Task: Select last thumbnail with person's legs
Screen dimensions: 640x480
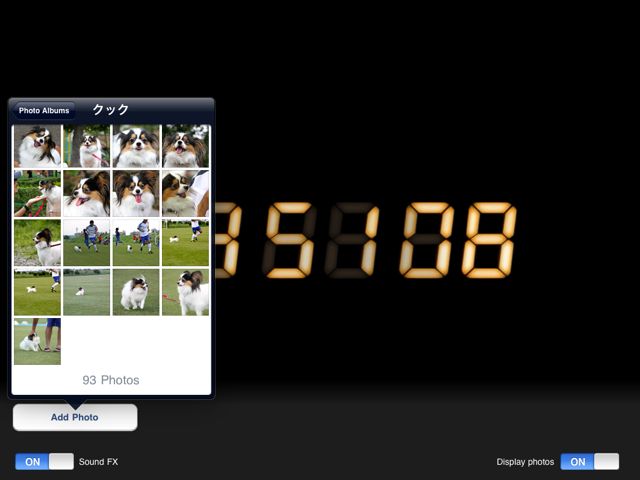Action: coord(37,342)
